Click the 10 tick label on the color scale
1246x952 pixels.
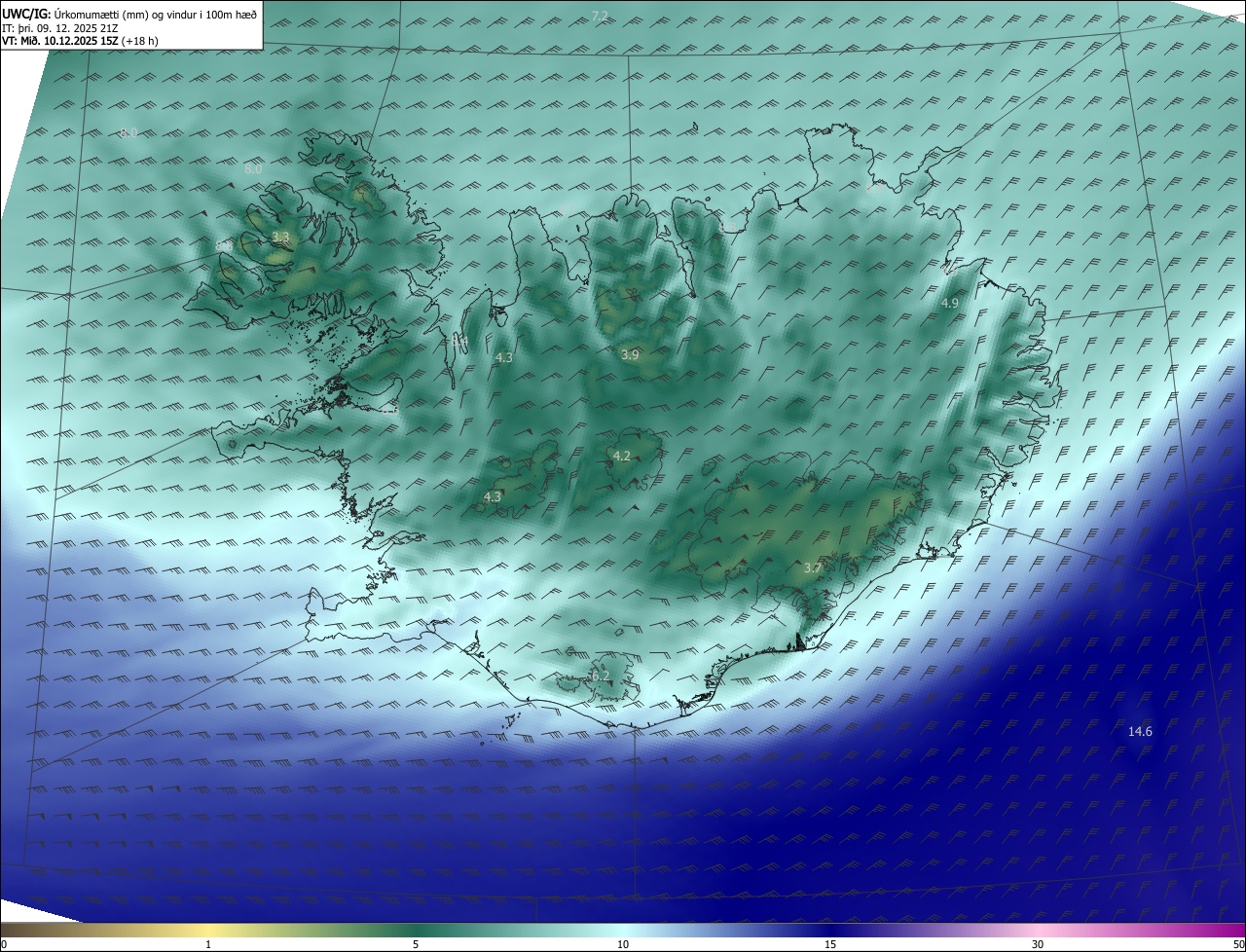pos(623,944)
